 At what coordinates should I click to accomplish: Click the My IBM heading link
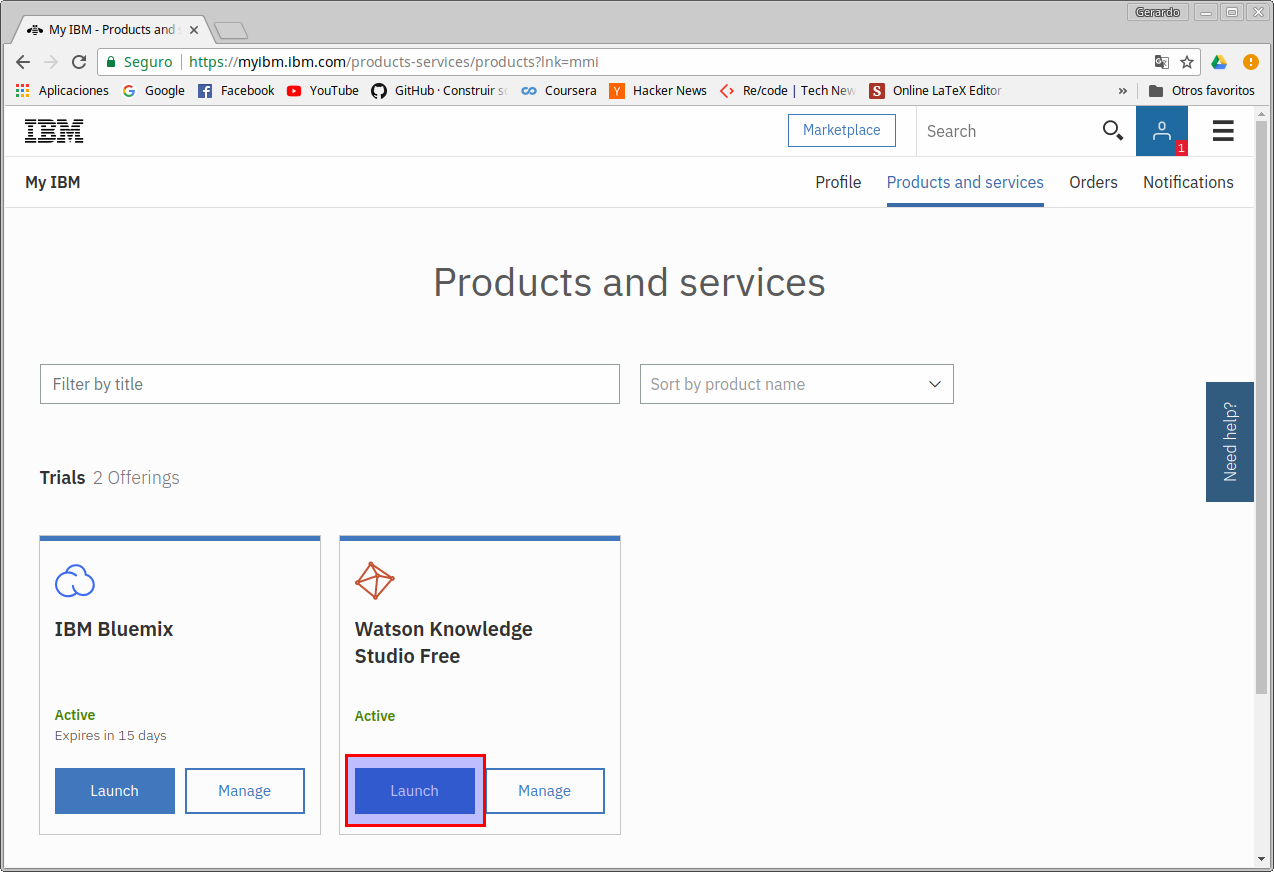(53, 182)
